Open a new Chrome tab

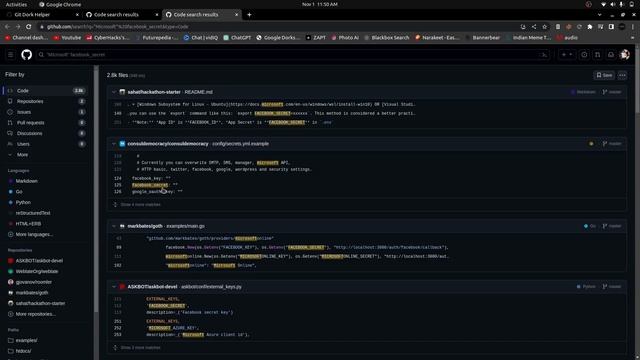(x=249, y=15)
